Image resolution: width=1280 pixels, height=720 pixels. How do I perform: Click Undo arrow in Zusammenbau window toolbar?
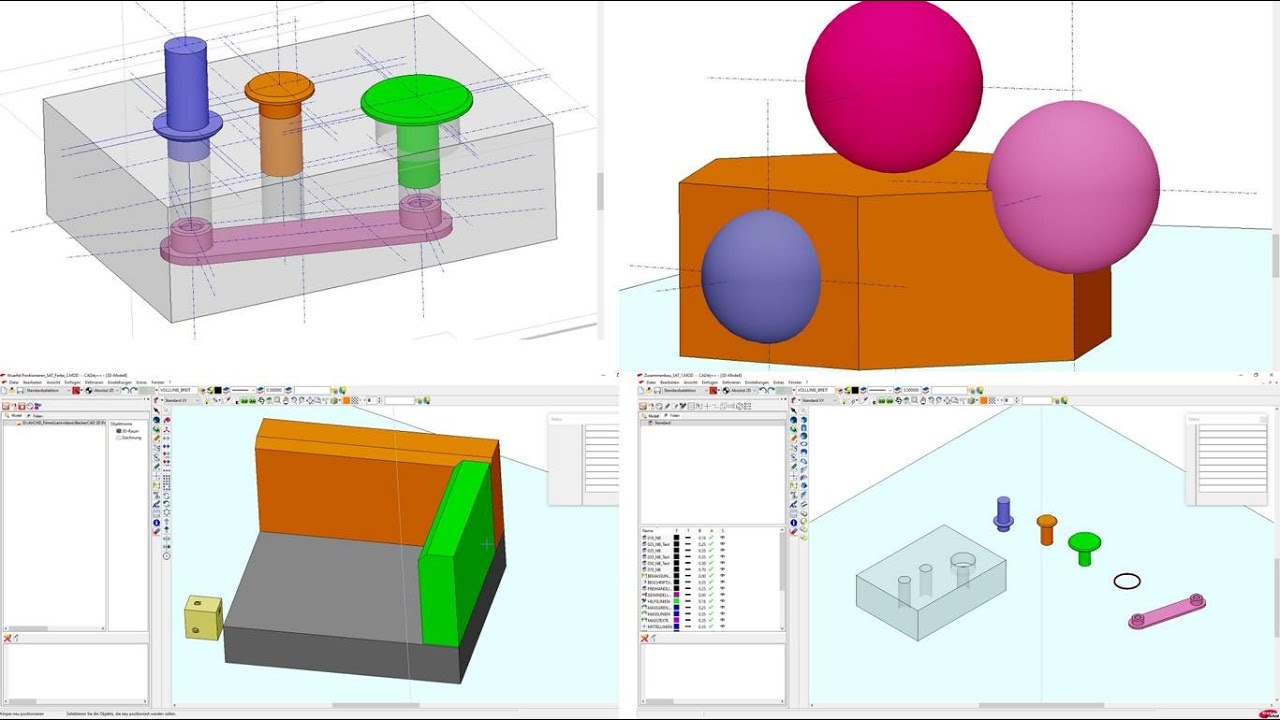763,390
